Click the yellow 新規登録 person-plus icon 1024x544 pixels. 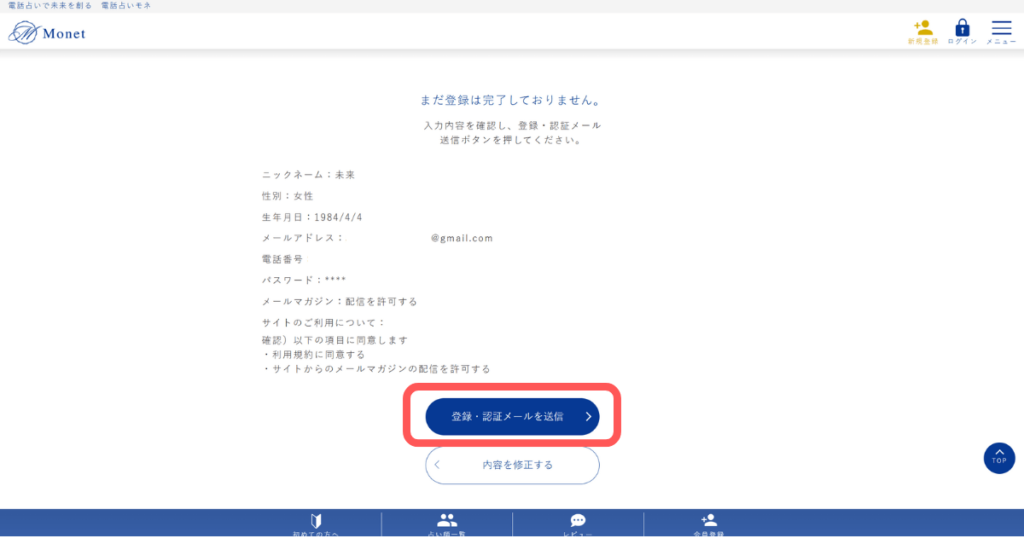[x=922, y=29]
